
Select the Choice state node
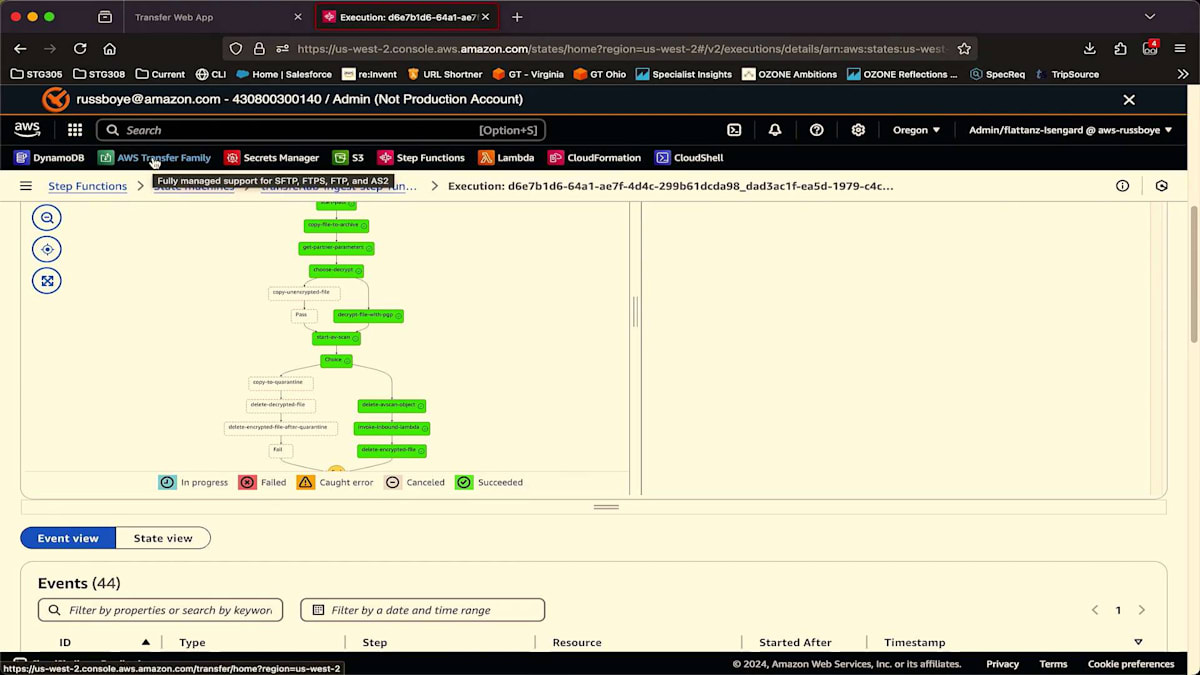pos(336,360)
